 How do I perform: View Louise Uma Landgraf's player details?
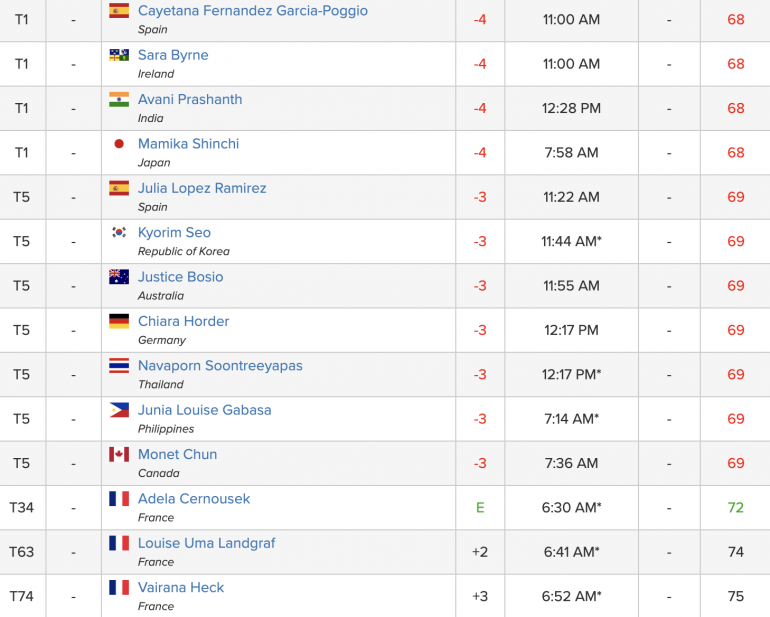coord(206,543)
